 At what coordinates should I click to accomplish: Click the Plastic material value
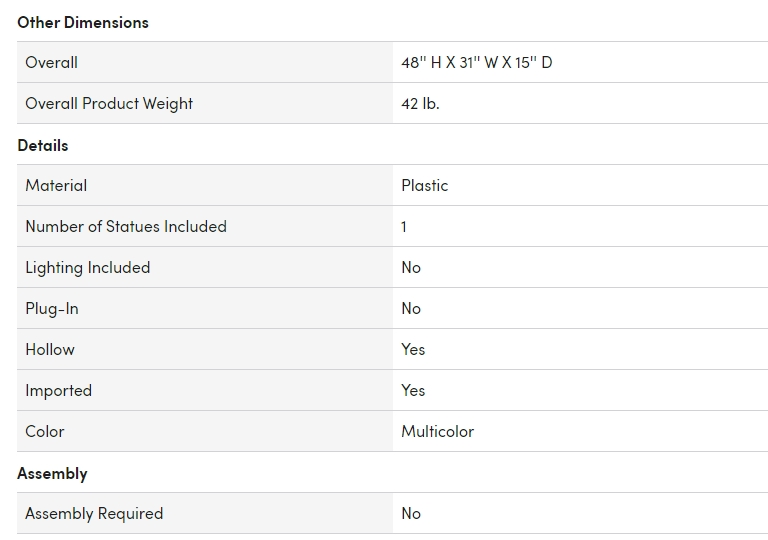pos(425,185)
